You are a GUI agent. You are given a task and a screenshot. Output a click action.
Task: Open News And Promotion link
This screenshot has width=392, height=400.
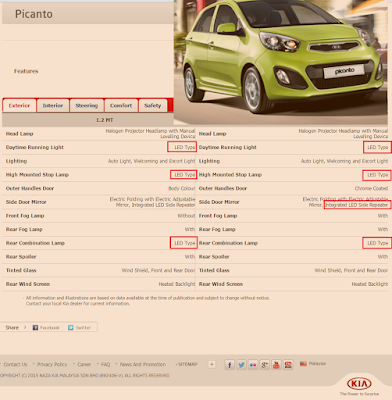(143, 364)
